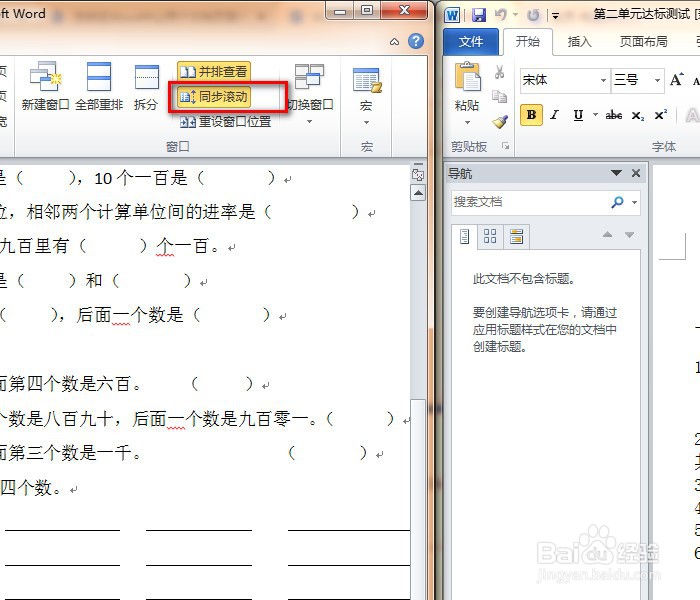Click the New Window (新建窗口) icon
700x600 pixels.
(x=45, y=76)
